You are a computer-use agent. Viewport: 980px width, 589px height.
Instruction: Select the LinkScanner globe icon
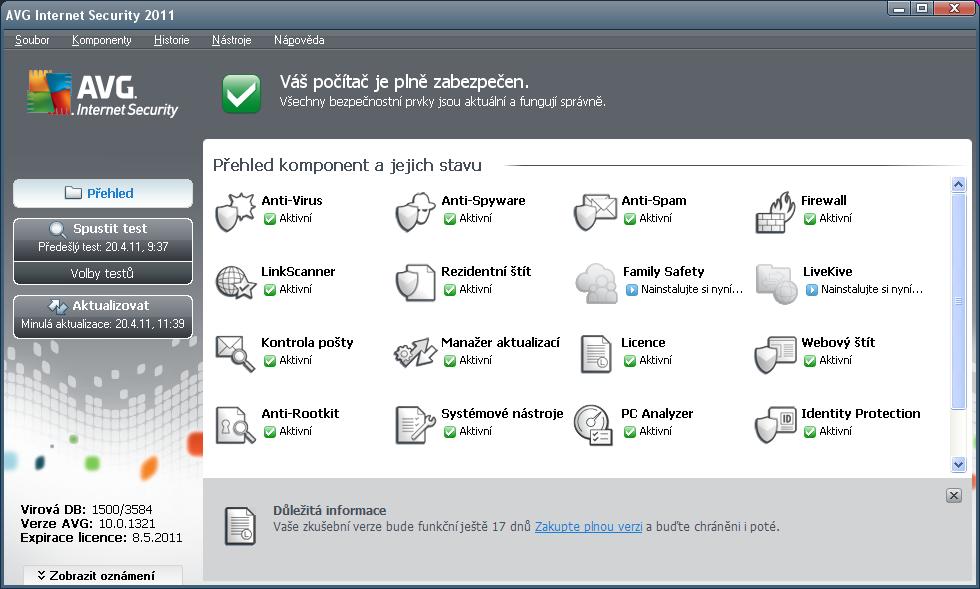[x=235, y=282]
